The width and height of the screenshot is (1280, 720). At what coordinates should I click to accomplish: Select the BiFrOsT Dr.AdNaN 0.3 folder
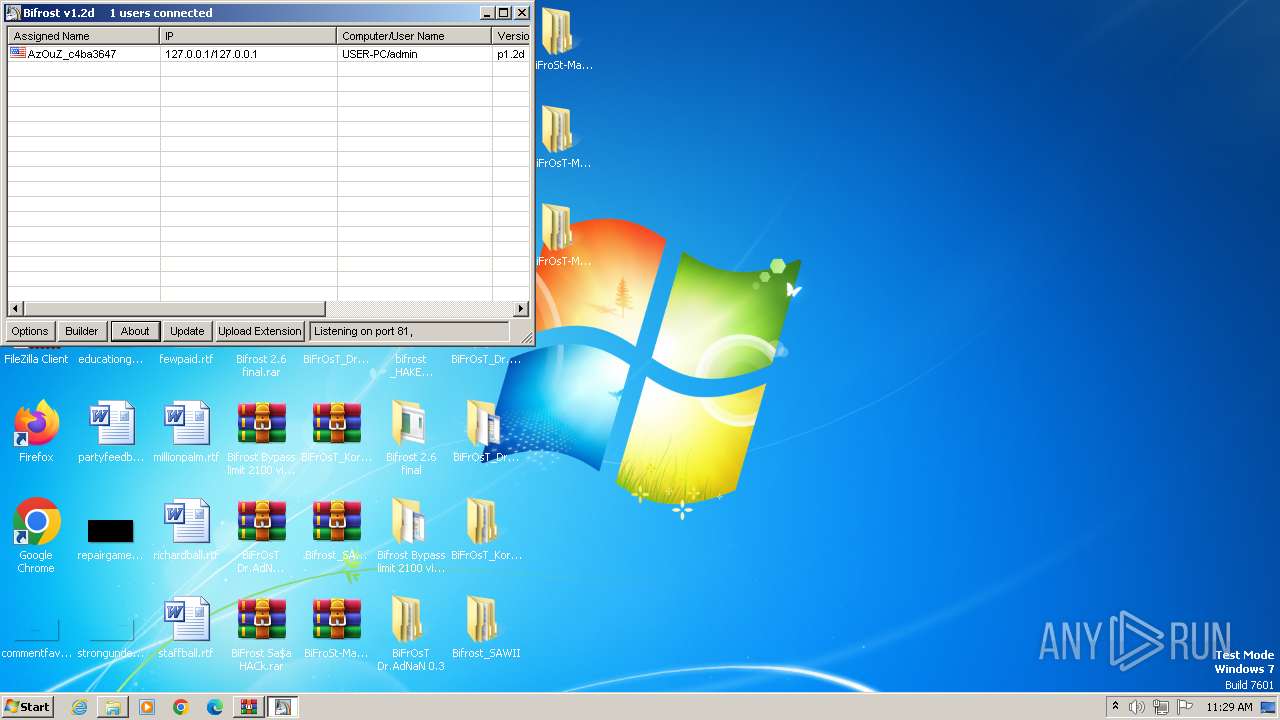point(411,634)
